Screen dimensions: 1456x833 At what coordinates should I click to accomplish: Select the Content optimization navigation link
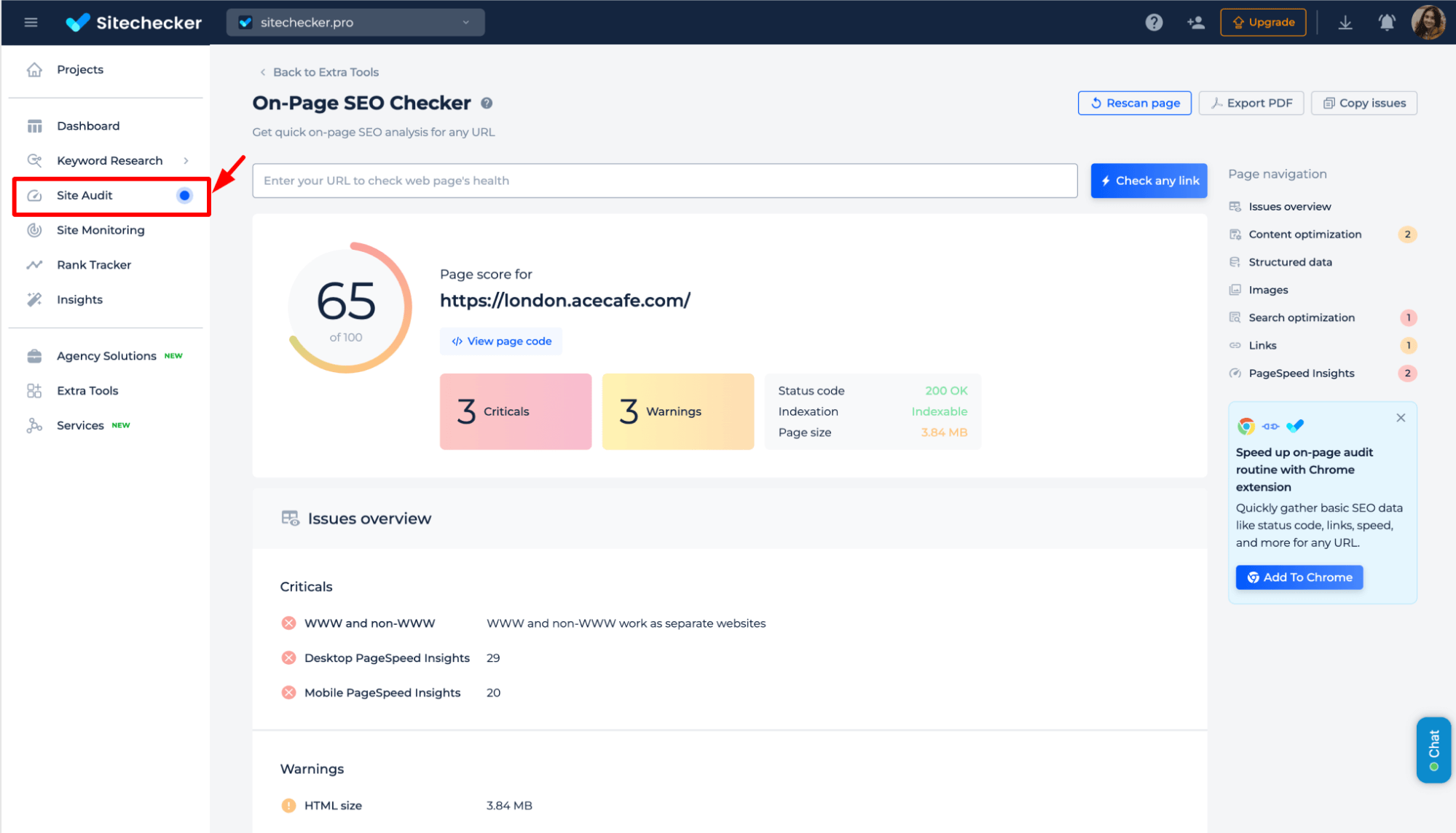[x=1305, y=234]
